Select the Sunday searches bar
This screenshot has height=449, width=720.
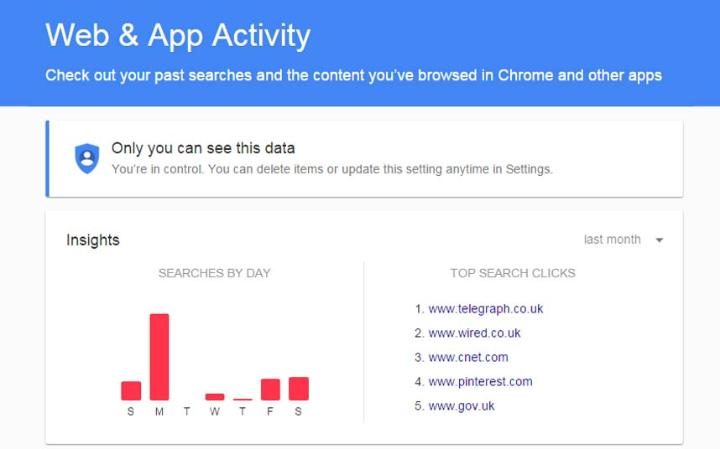pyautogui.click(x=131, y=390)
